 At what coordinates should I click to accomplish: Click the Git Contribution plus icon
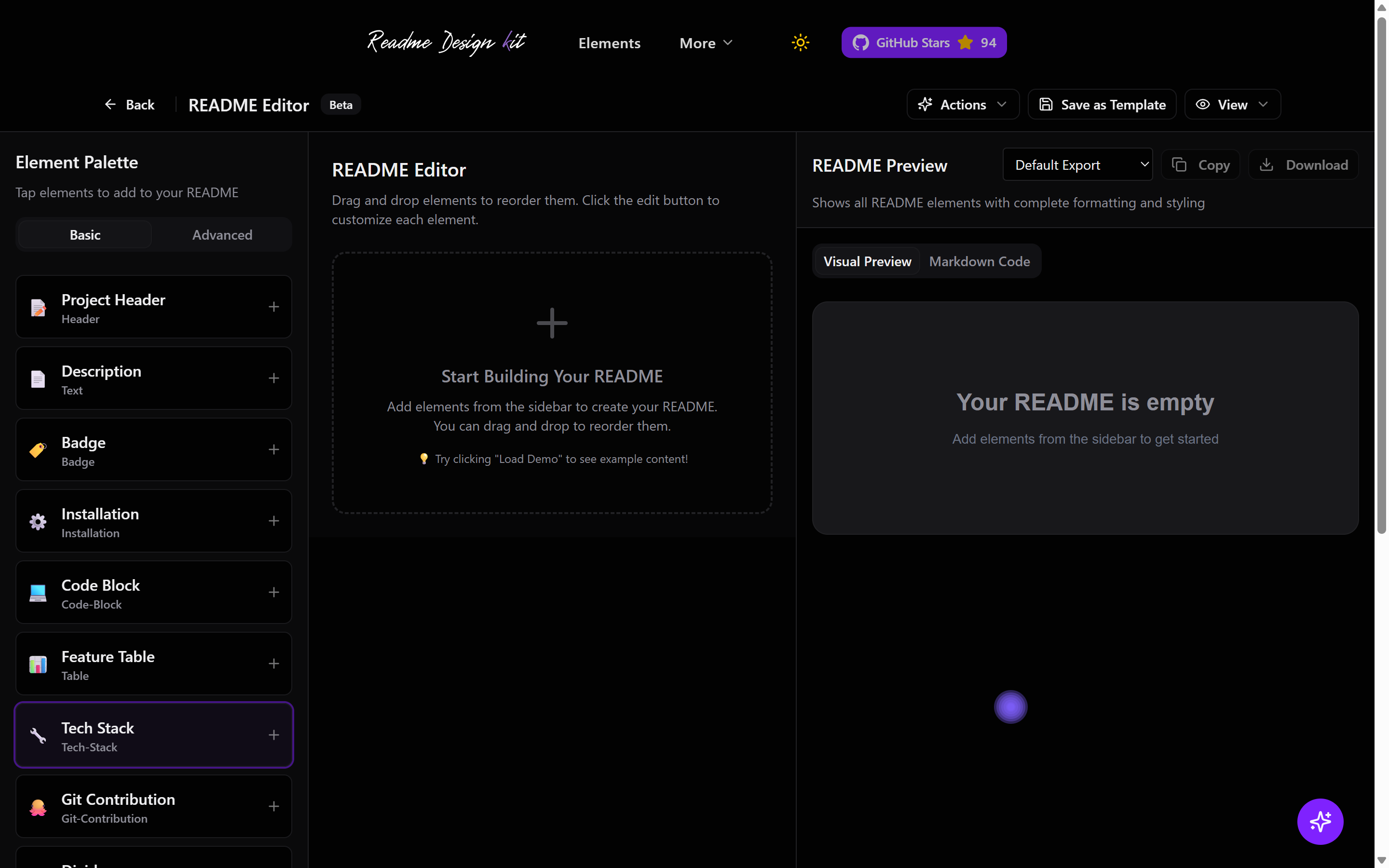(274, 806)
